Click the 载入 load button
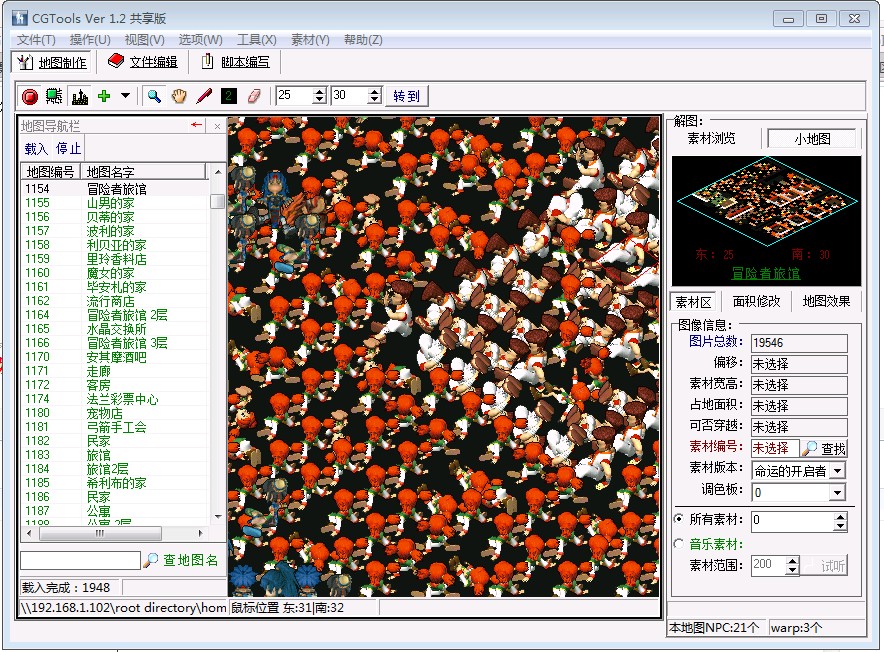The image size is (884, 652). pyautogui.click(x=36, y=148)
